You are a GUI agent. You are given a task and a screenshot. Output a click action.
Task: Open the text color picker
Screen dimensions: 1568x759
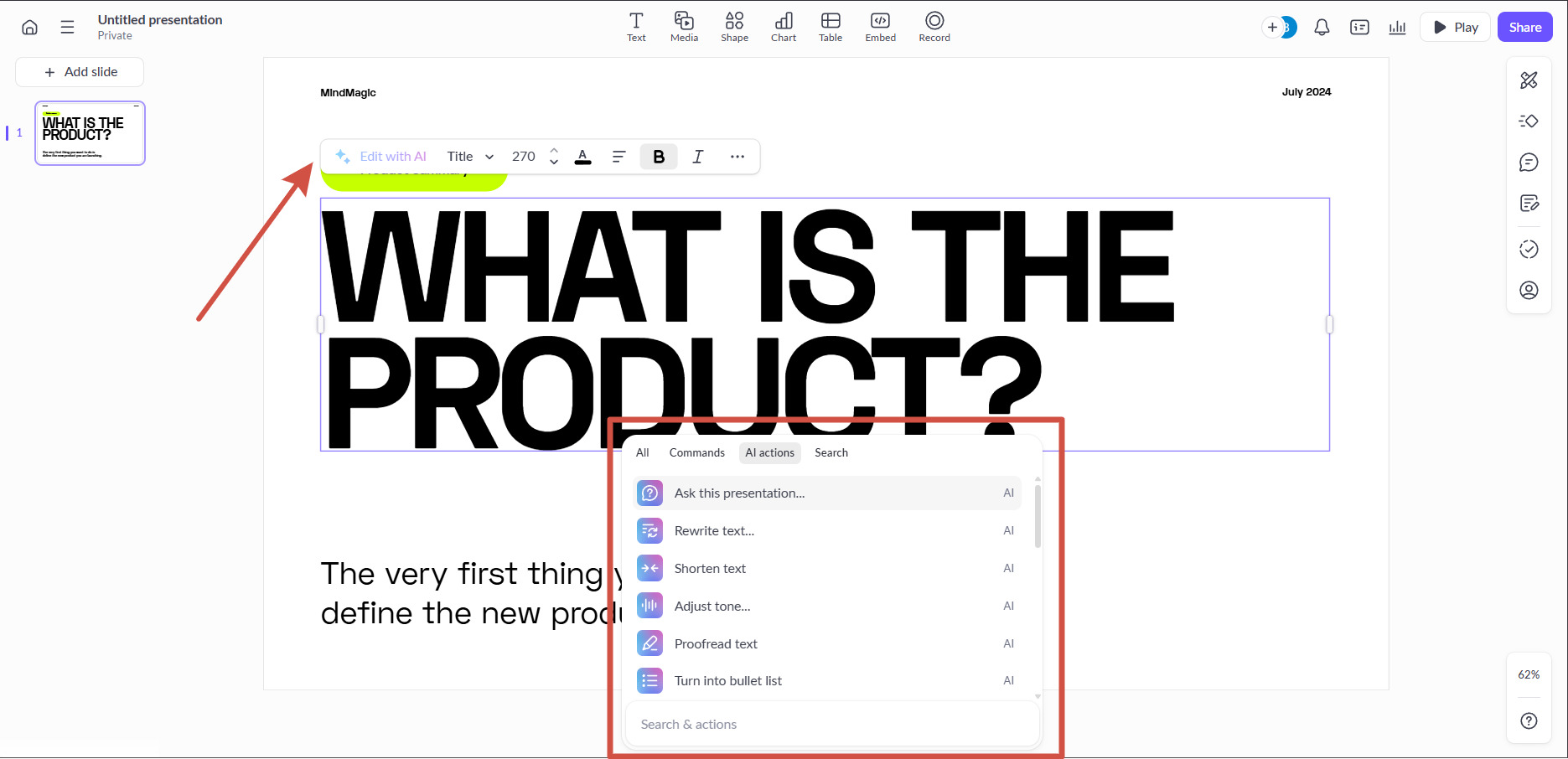(582, 157)
